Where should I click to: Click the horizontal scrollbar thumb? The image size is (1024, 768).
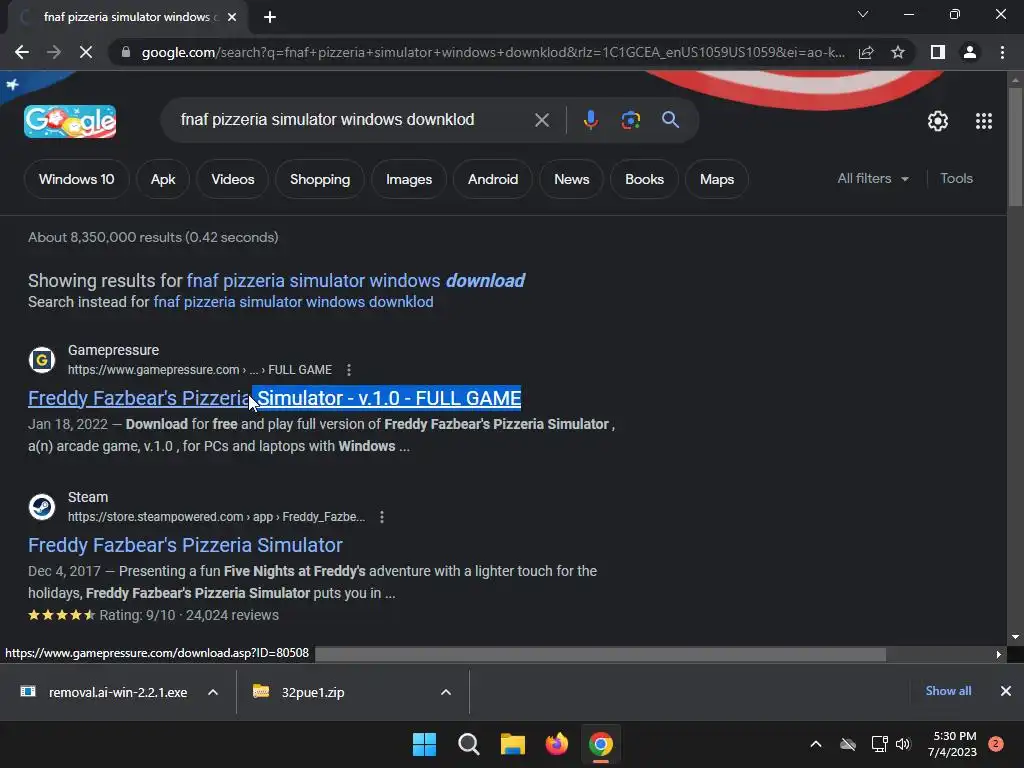[x=600, y=654]
